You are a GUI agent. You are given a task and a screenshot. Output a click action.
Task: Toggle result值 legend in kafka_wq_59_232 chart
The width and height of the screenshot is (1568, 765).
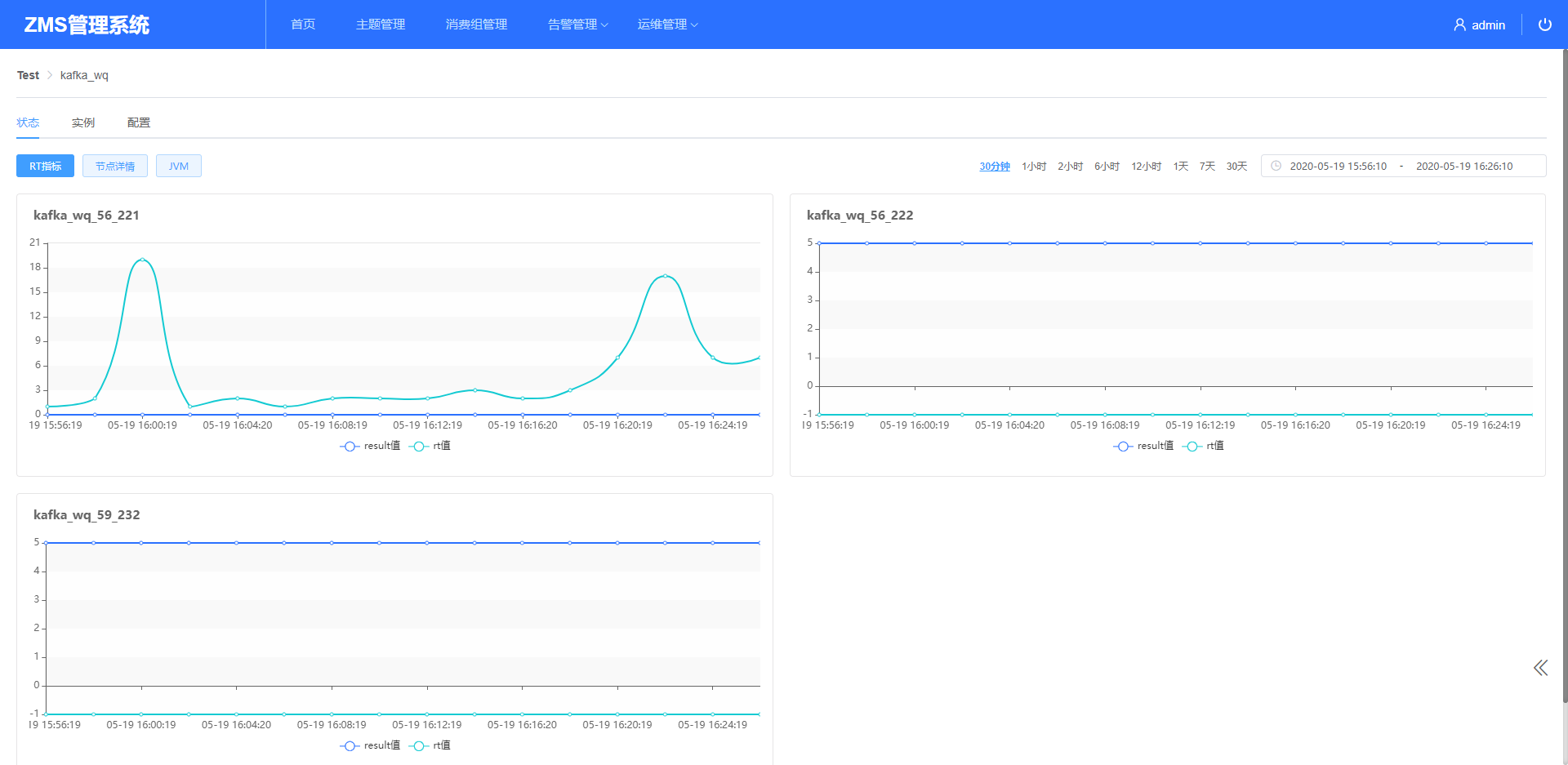(370, 745)
